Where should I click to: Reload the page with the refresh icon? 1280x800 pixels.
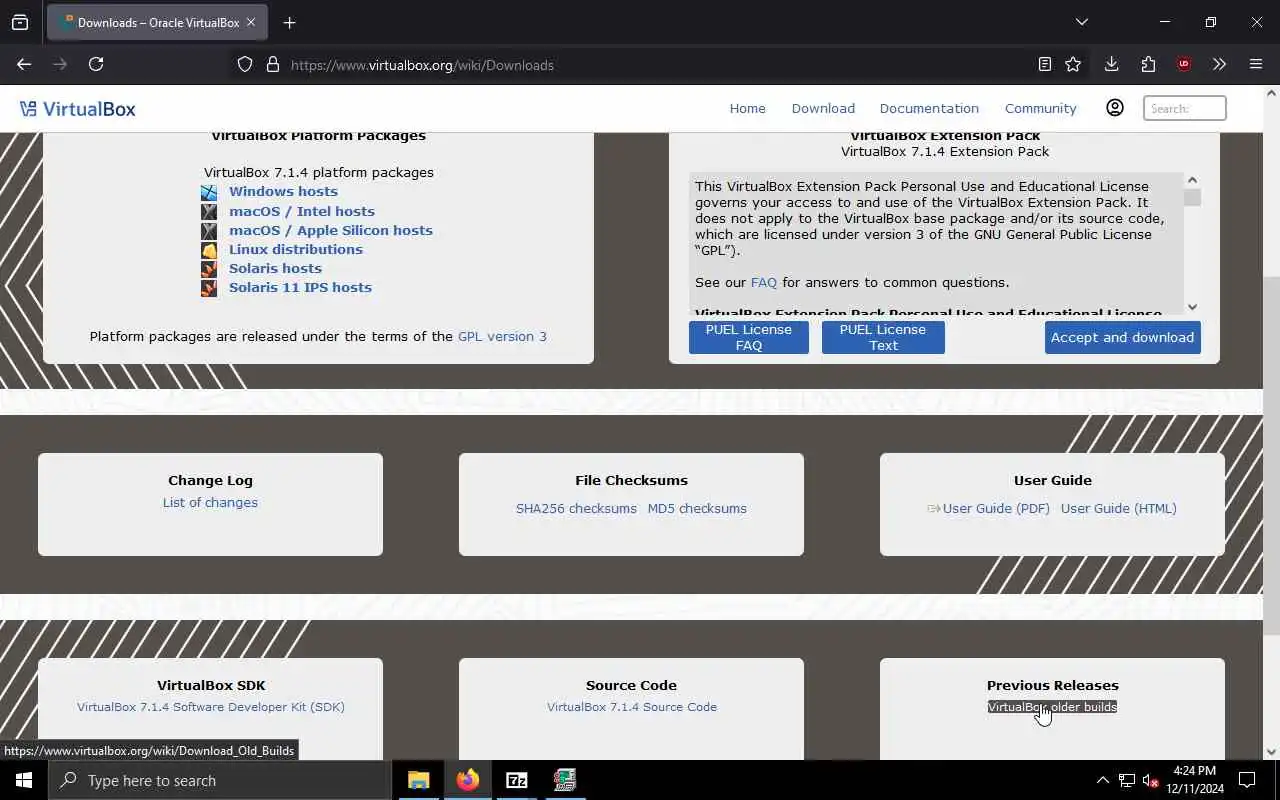pos(96,64)
